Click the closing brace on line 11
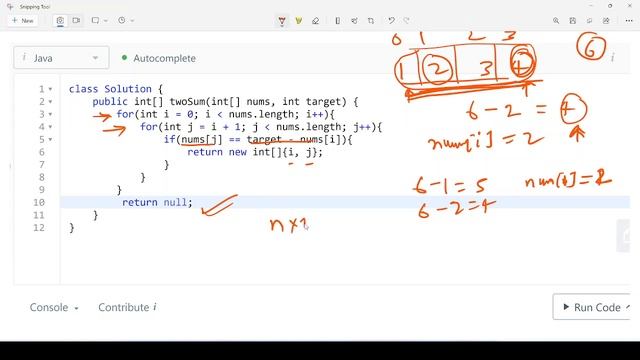Screen dimensions: 640x360 [96, 215]
